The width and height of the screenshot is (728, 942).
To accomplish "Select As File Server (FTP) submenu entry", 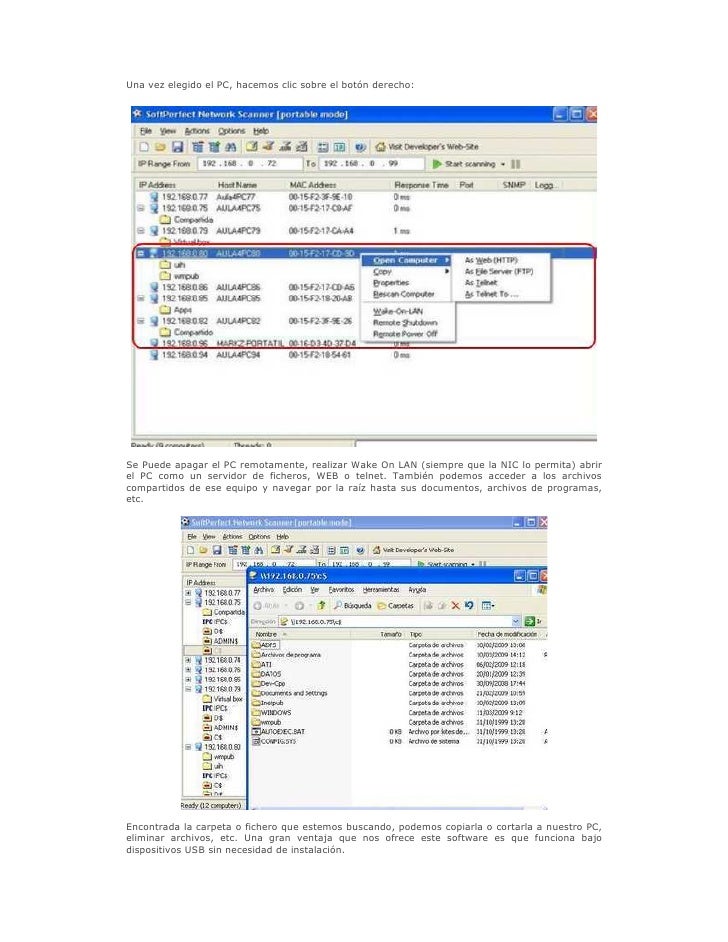I will pos(503,272).
